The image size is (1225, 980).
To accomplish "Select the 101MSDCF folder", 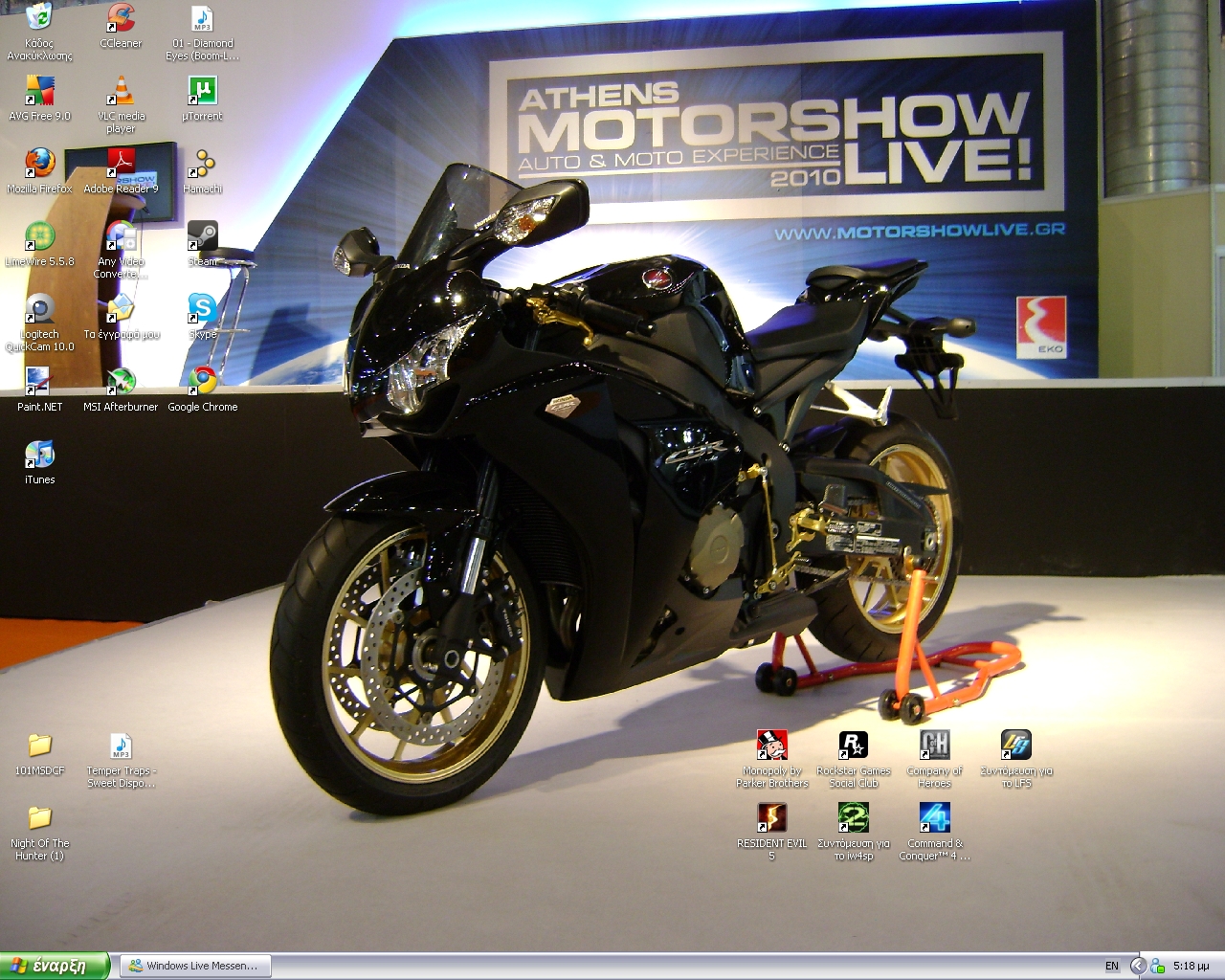I will coord(39,753).
